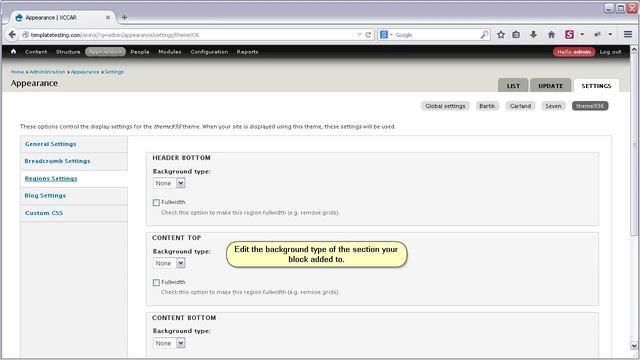Close the Appearance browser tab
Viewport: 640px width, 360px height.
click(x=108, y=18)
